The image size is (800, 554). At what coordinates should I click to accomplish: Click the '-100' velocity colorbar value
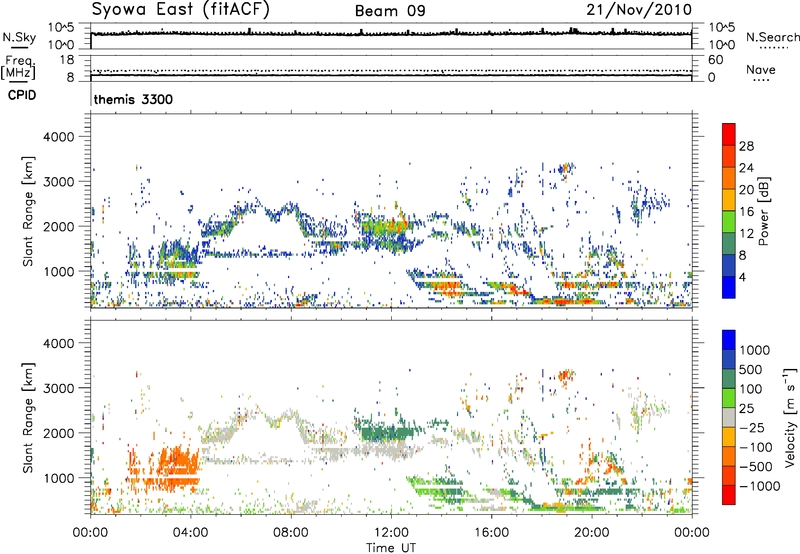pos(756,447)
